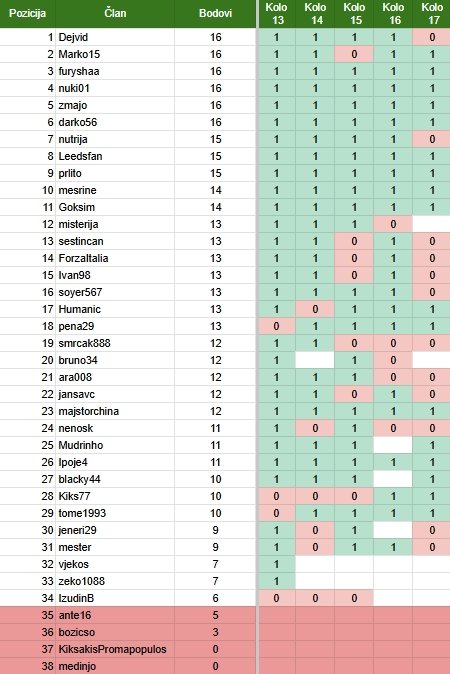Click the Pozicija column header

click(x=28, y=13)
